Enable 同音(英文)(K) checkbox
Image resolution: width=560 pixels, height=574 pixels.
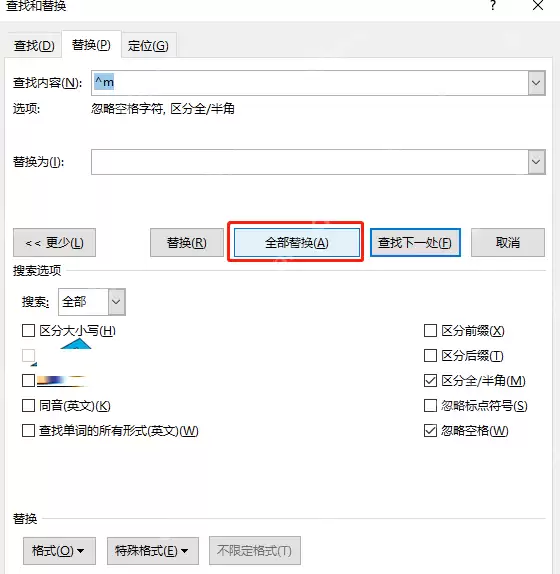(29, 406)
